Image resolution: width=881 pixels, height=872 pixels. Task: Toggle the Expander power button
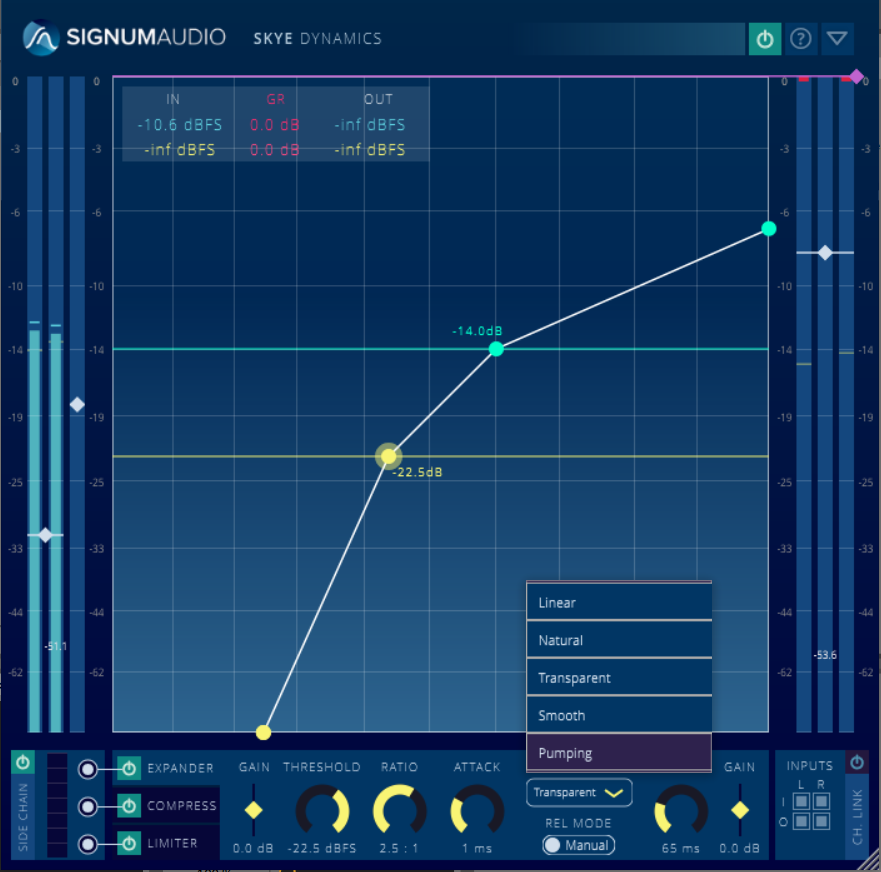(129, 768)
